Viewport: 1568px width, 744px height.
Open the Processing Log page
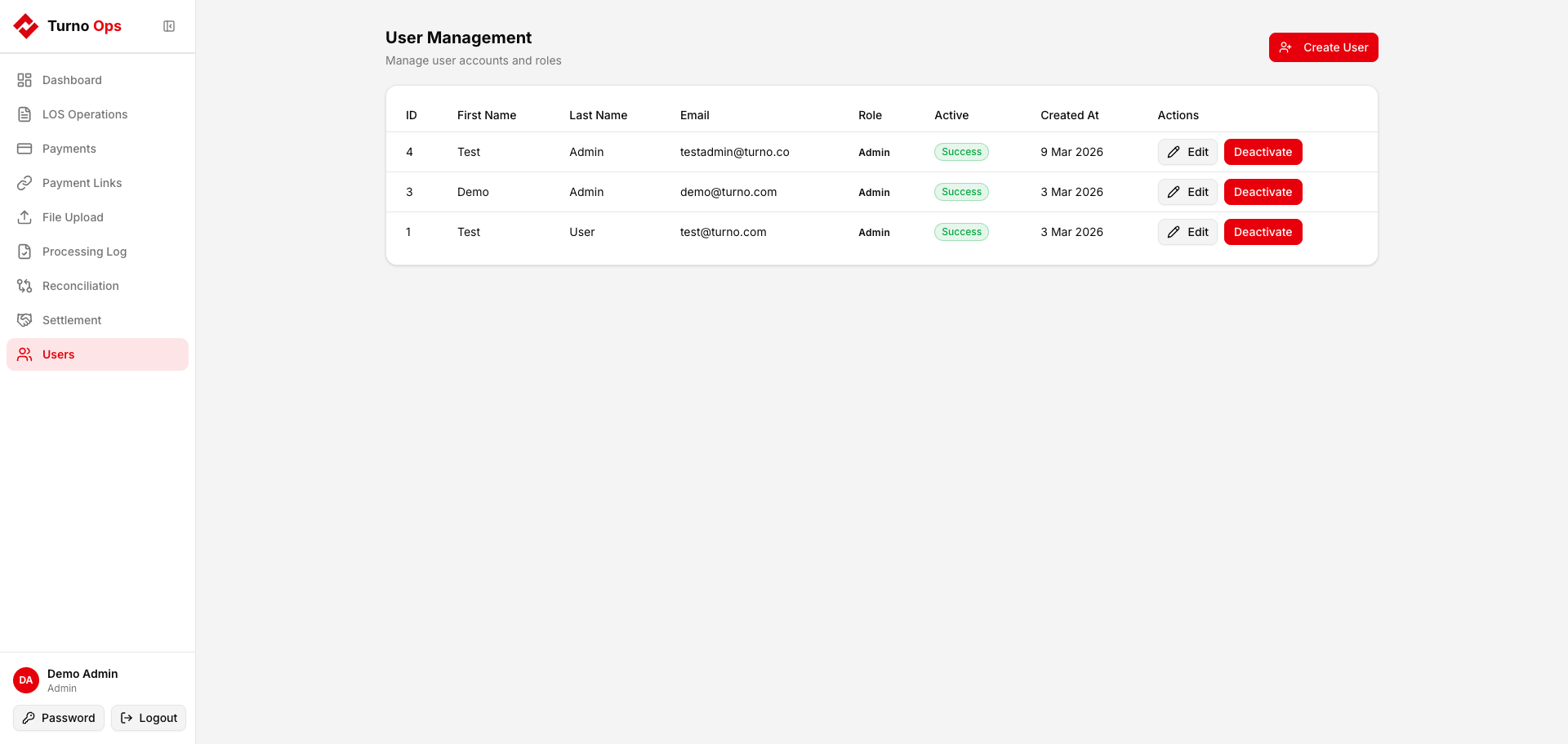84,252
